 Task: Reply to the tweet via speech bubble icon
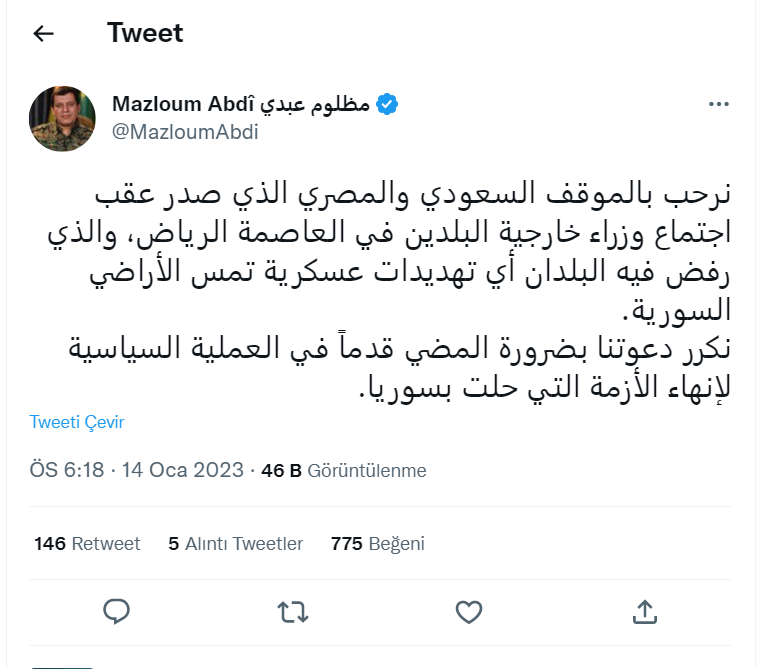117,610
